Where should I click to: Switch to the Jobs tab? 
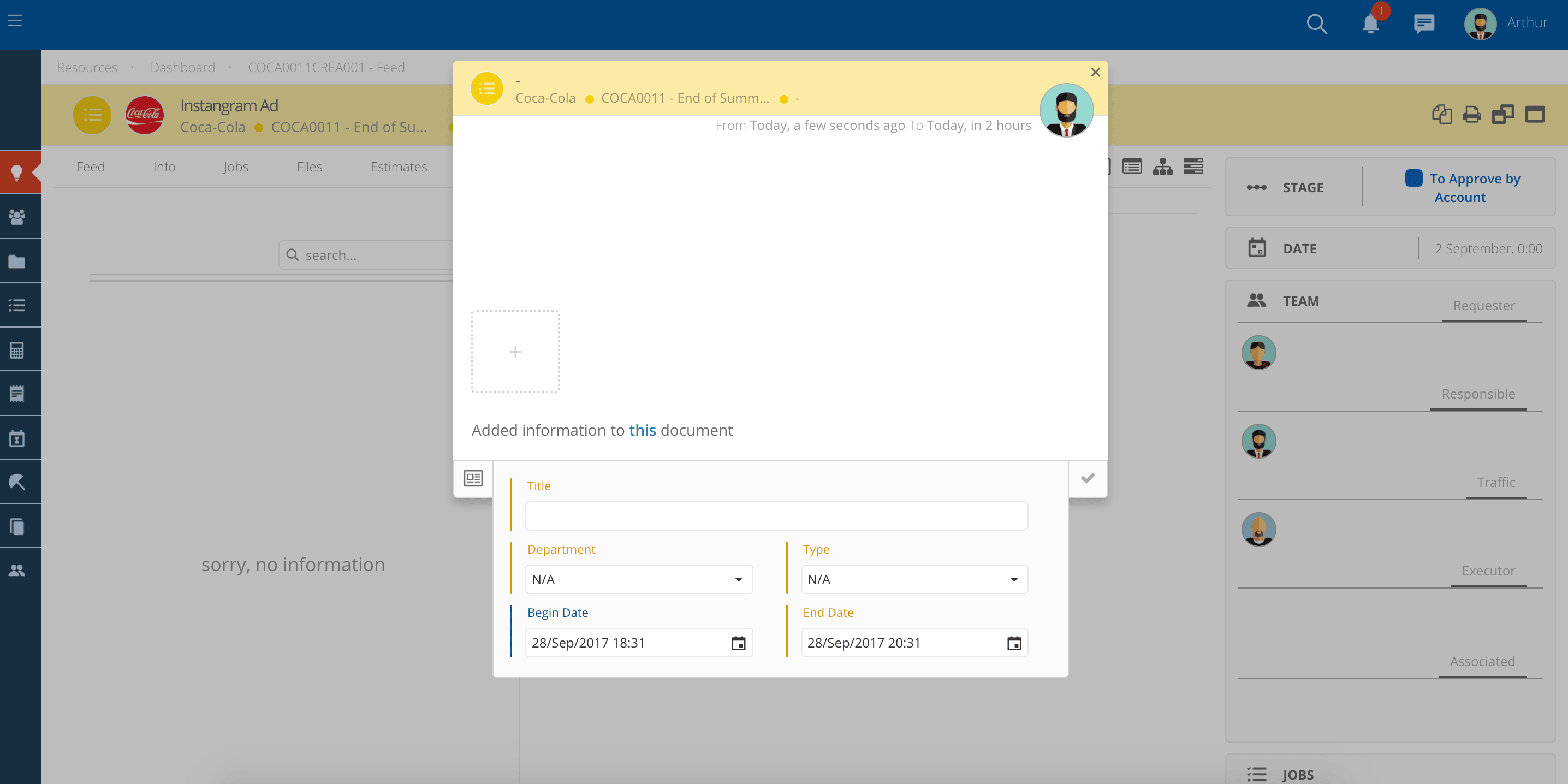pos(235,167)
